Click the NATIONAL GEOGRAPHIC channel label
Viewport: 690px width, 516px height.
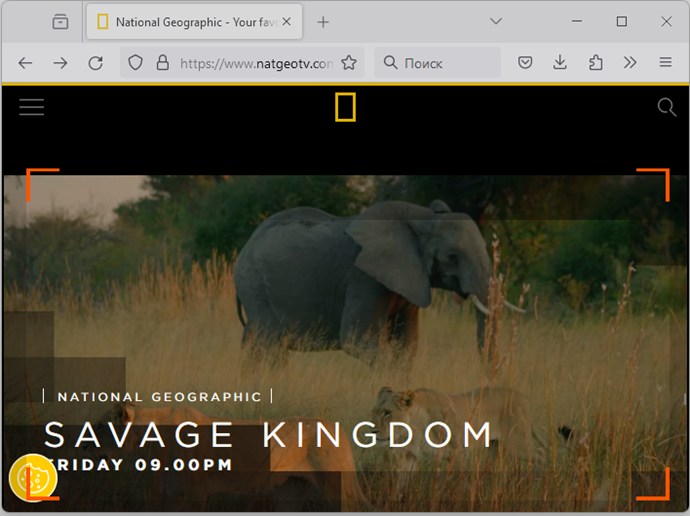159,397
